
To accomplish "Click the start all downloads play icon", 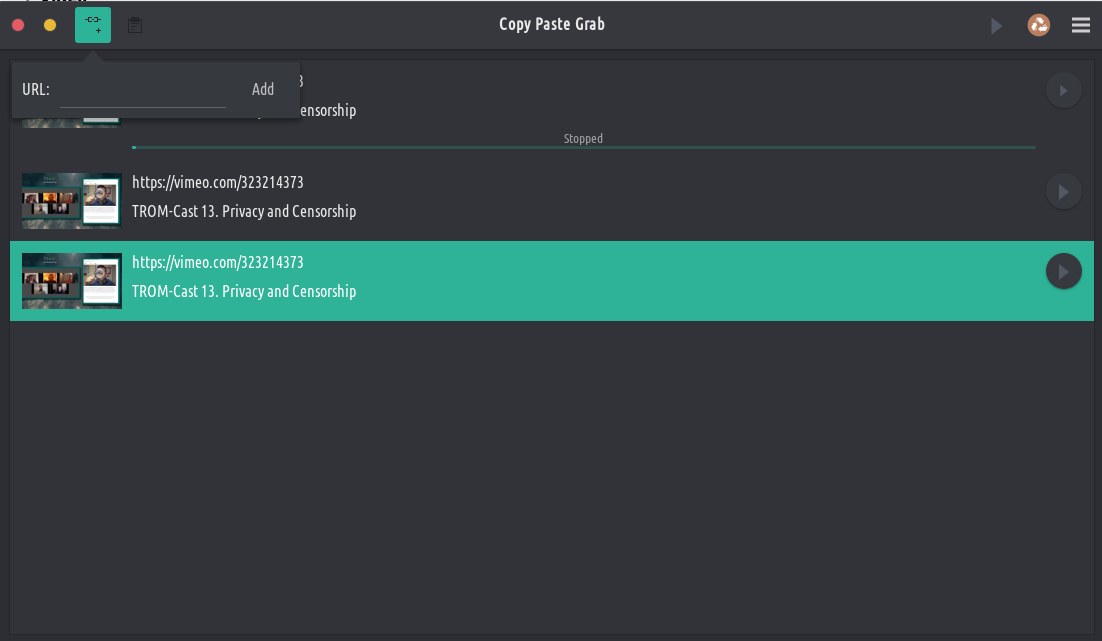I will (x=996, y=26).
